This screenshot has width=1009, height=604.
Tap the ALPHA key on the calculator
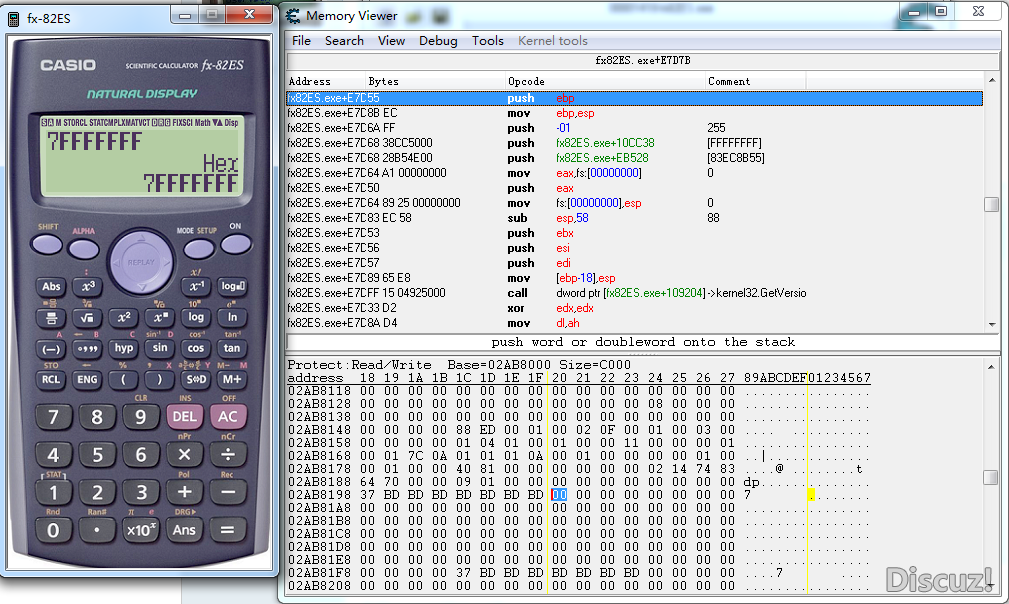coord(84,248)
